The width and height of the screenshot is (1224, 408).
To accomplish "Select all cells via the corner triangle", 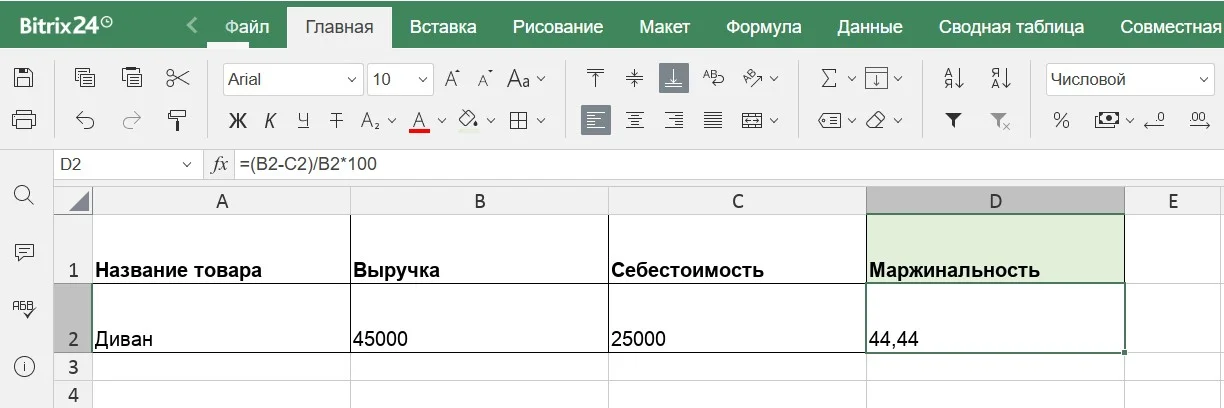I will coord(74,202).
